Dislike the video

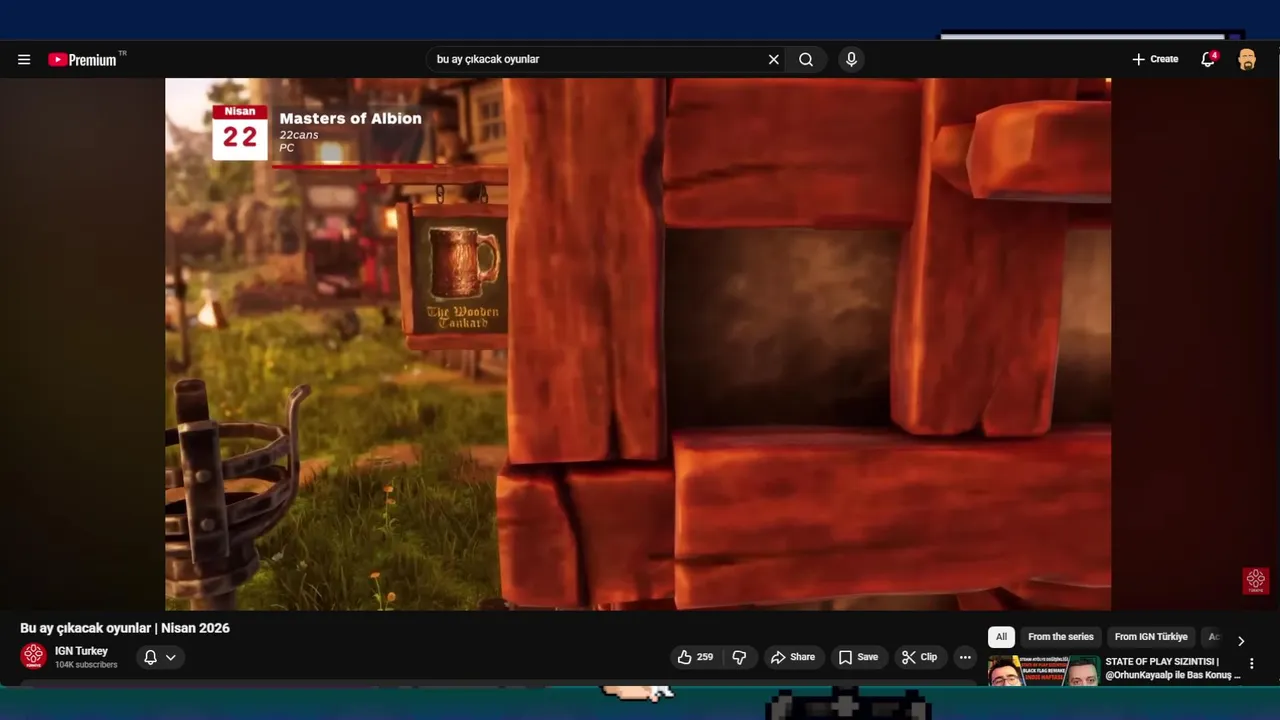click(739, 657)
